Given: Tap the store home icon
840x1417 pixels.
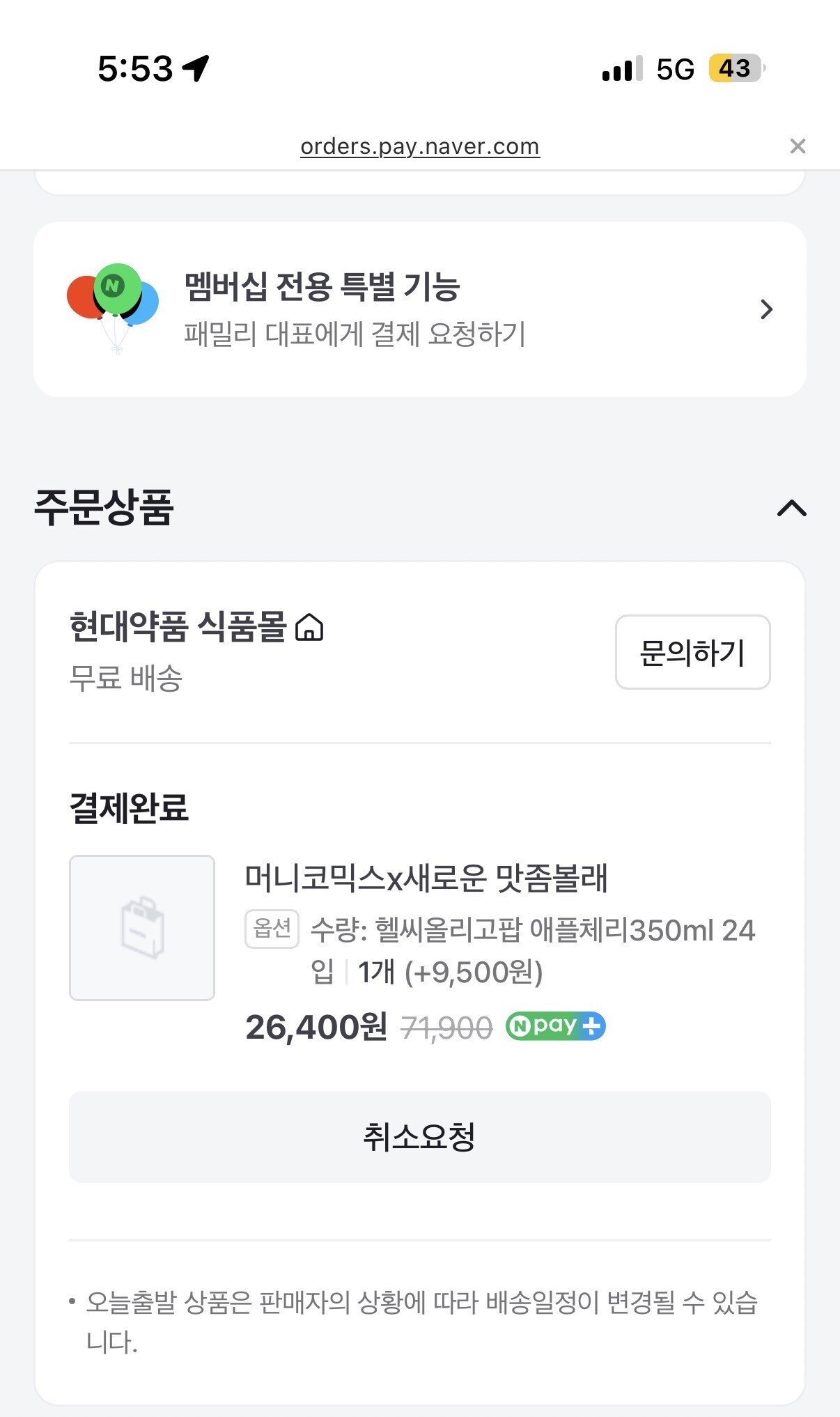Looking at the screenshot, I should [309, 627].
